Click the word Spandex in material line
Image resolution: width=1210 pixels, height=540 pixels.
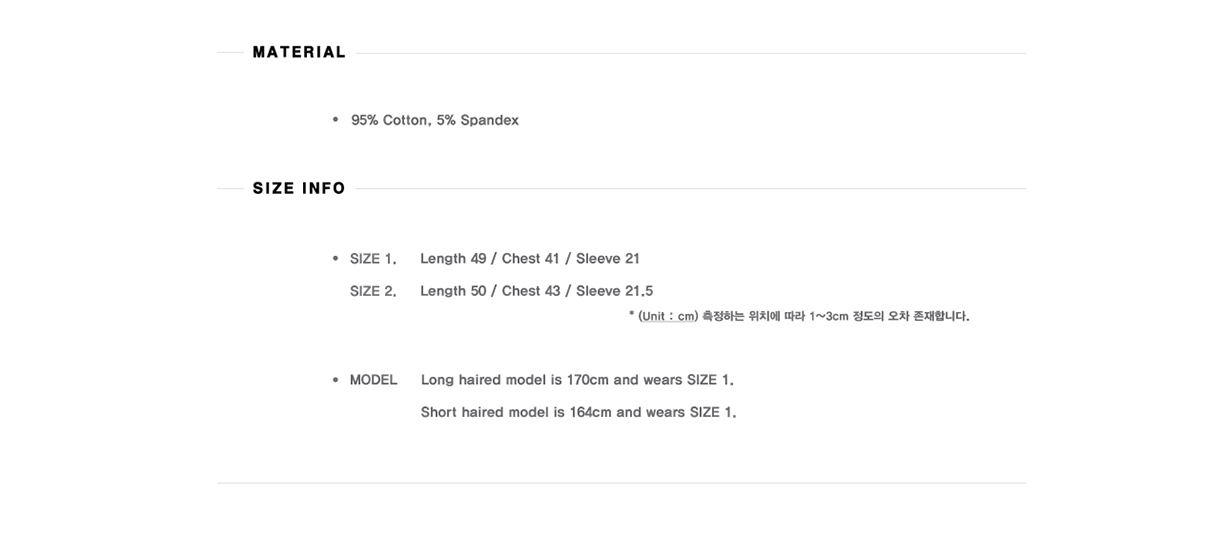tap(490, 120)
